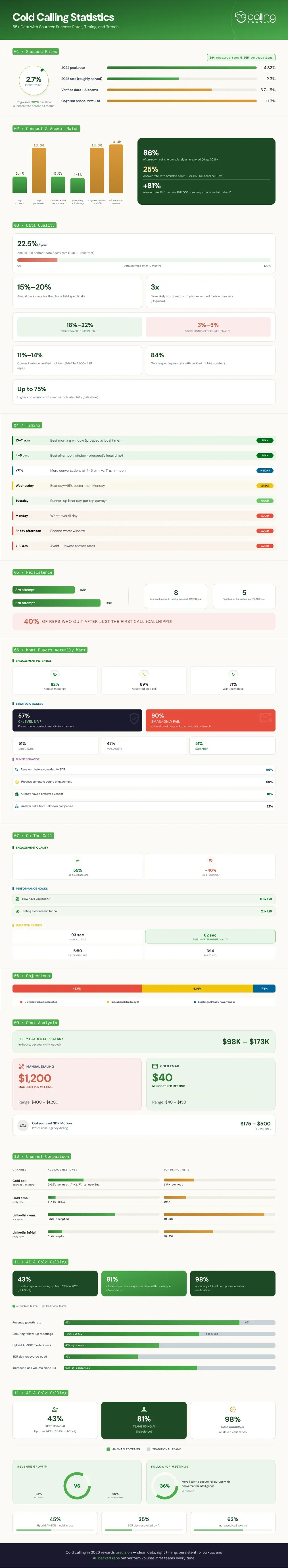
Task: Click the 254 meetings from 5,255 conversations badge
Action: click(x=241, y=58)
